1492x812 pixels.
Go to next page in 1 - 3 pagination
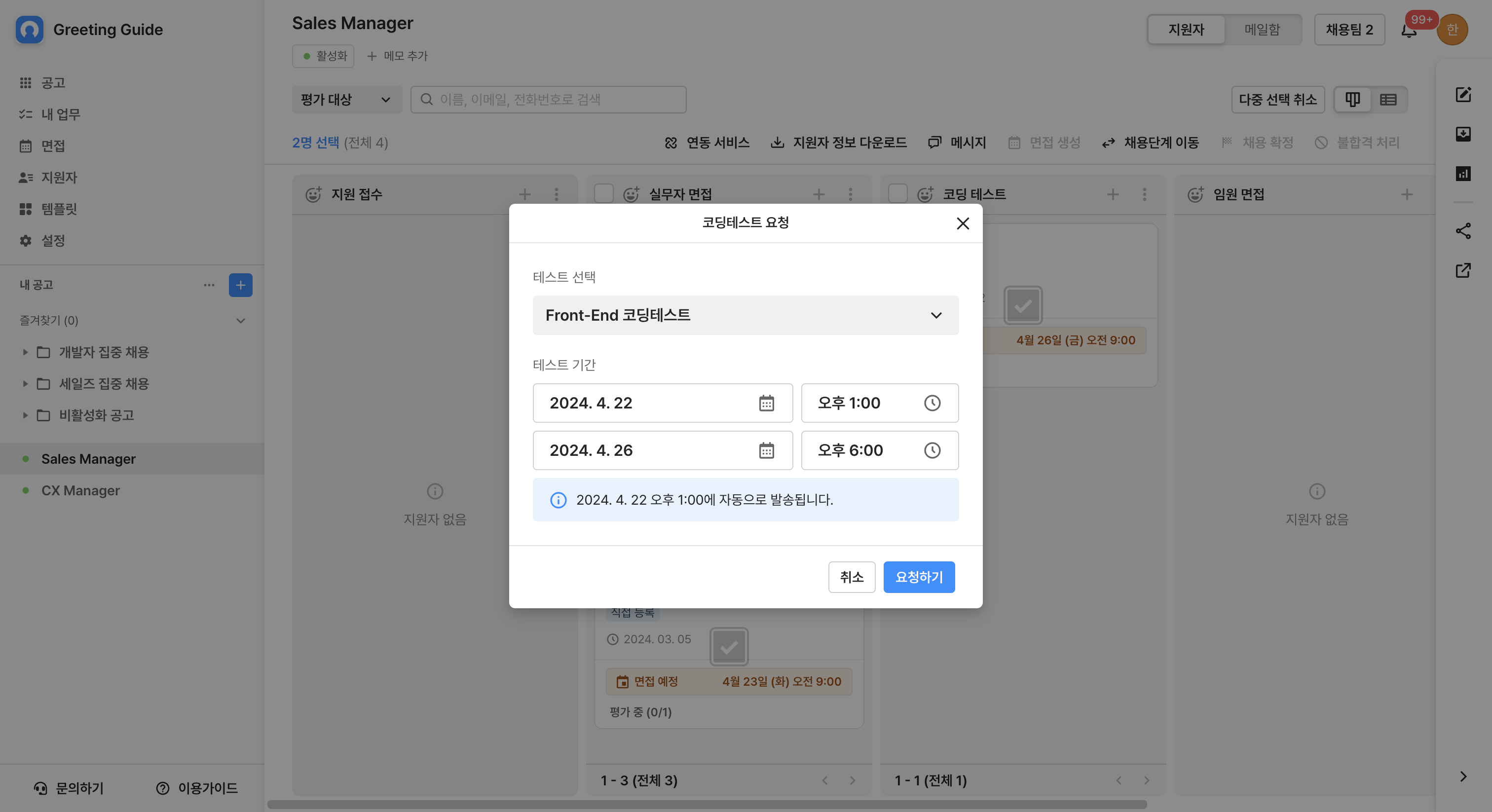[853, 781]
